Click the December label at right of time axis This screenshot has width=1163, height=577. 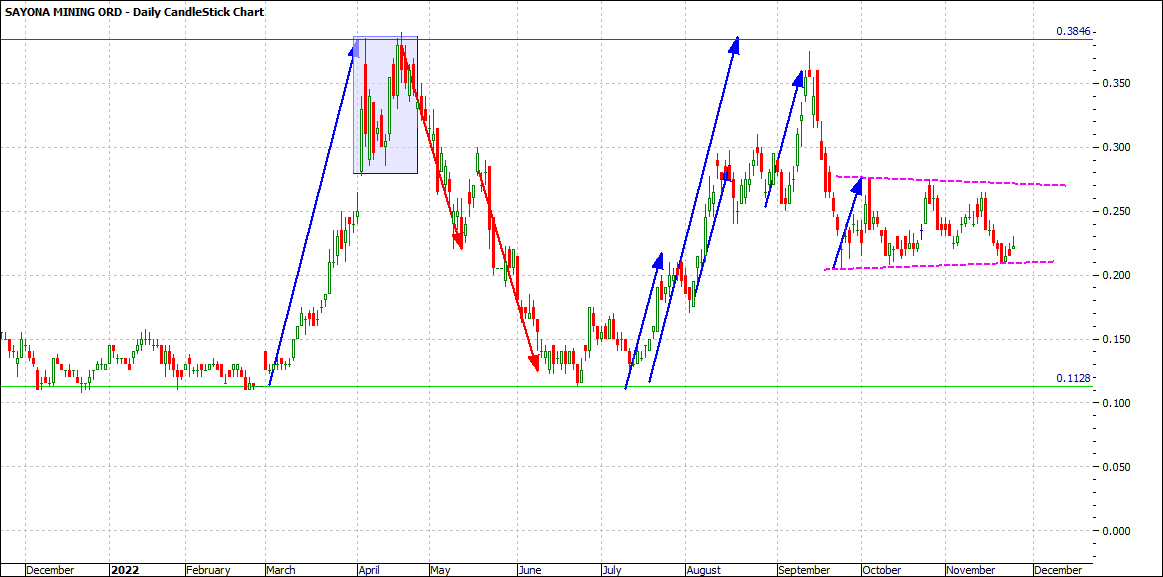click(1058, 570)
